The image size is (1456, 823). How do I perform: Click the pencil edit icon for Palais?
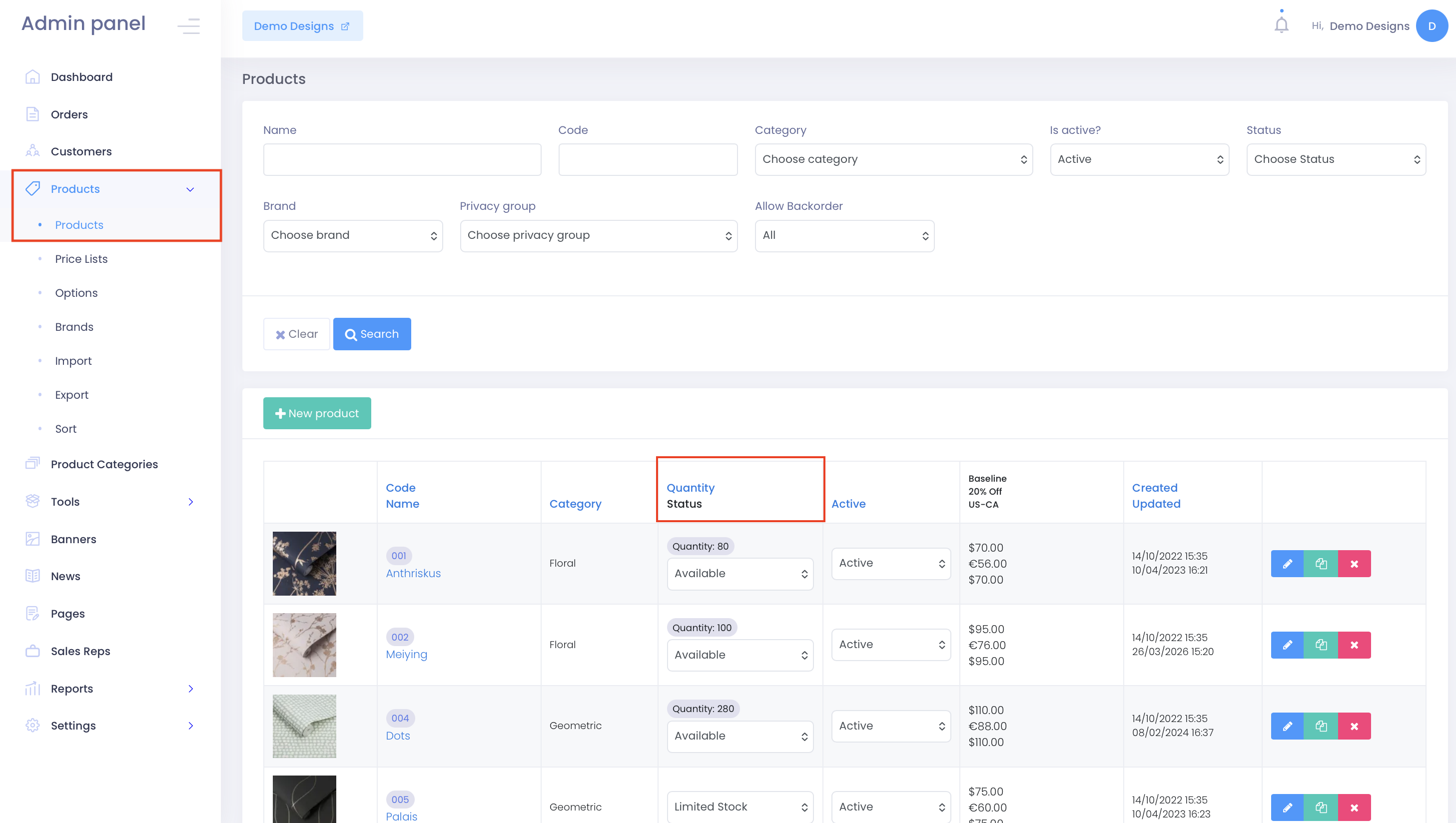1287,807
